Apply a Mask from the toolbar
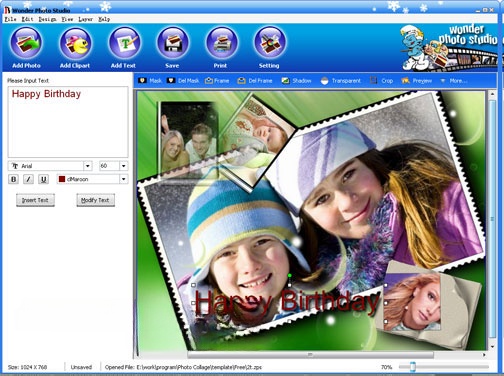The height and width of the screenshot is (376, 504). point(150,81)
